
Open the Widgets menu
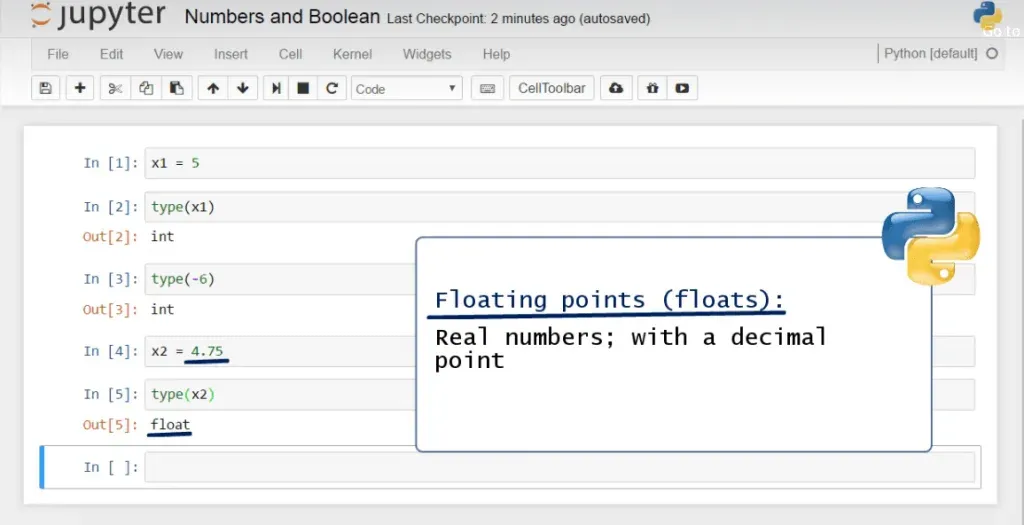[x=427, y=54]
